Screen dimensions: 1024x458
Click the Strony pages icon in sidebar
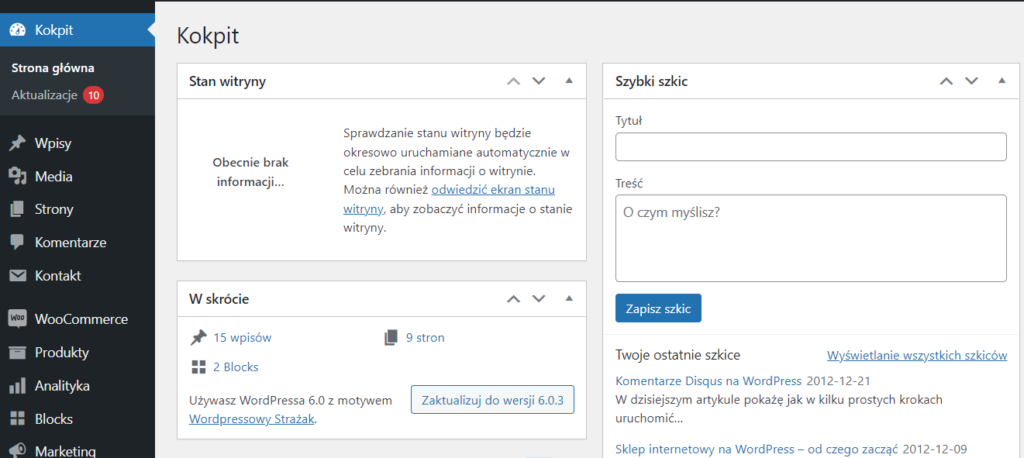tap(17, 210)
